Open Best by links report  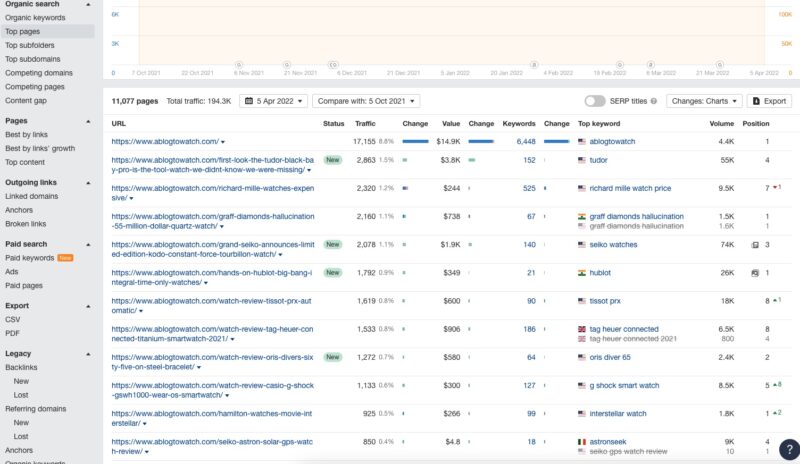pos(26,135)
